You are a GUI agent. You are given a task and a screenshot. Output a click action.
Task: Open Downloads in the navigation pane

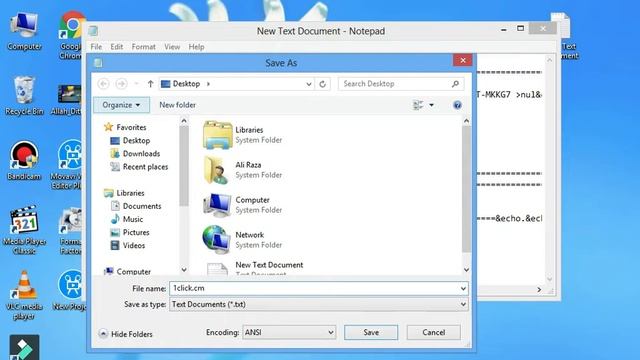pyautogui.click(x=135, y=153)
